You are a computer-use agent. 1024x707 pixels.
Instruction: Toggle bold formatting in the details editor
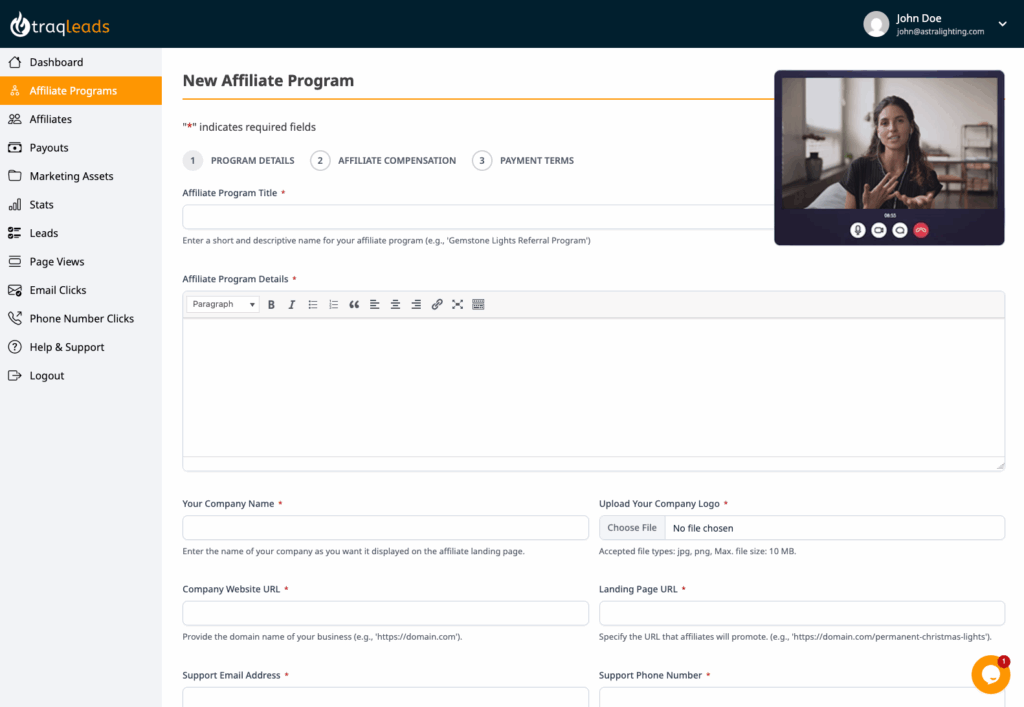pyautogui.click(x=272, y=304)
